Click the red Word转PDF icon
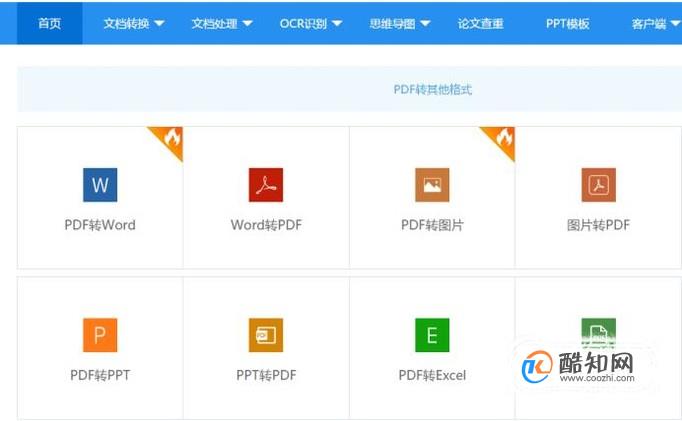The image size is (682, 421). pyautogui.click(x=266, y=185)
